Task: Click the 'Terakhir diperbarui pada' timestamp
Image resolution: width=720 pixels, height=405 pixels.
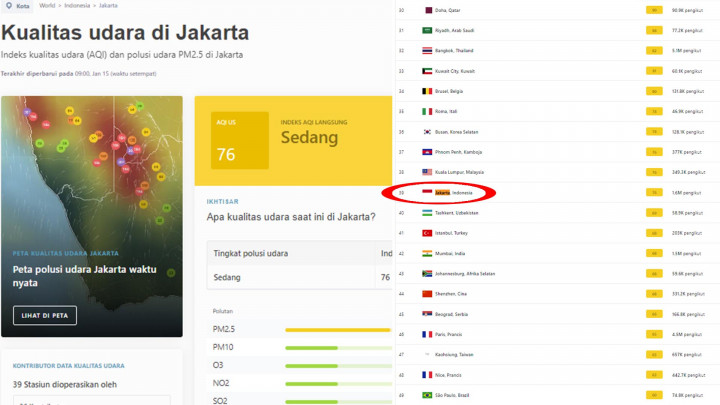Action: 79,73
